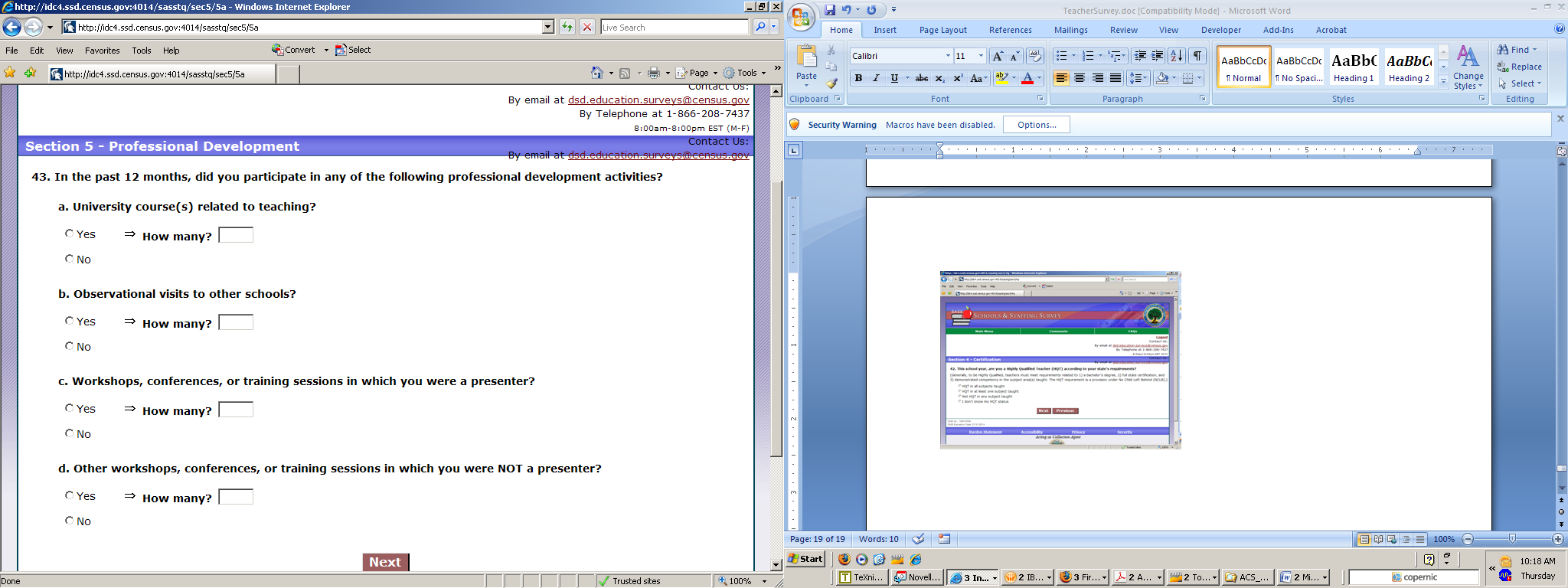Open the Calibri font name dropdown
Screen dimensions: 1568x588
pos(948,56)
